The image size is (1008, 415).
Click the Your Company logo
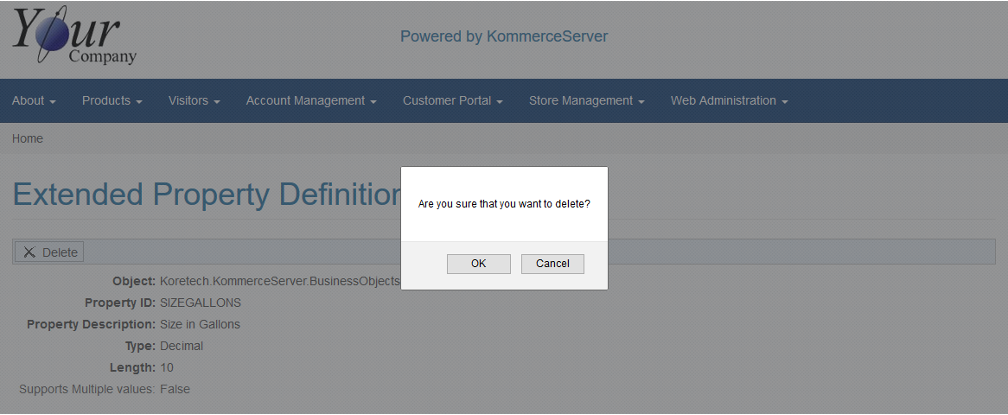(x=75, y=38)
